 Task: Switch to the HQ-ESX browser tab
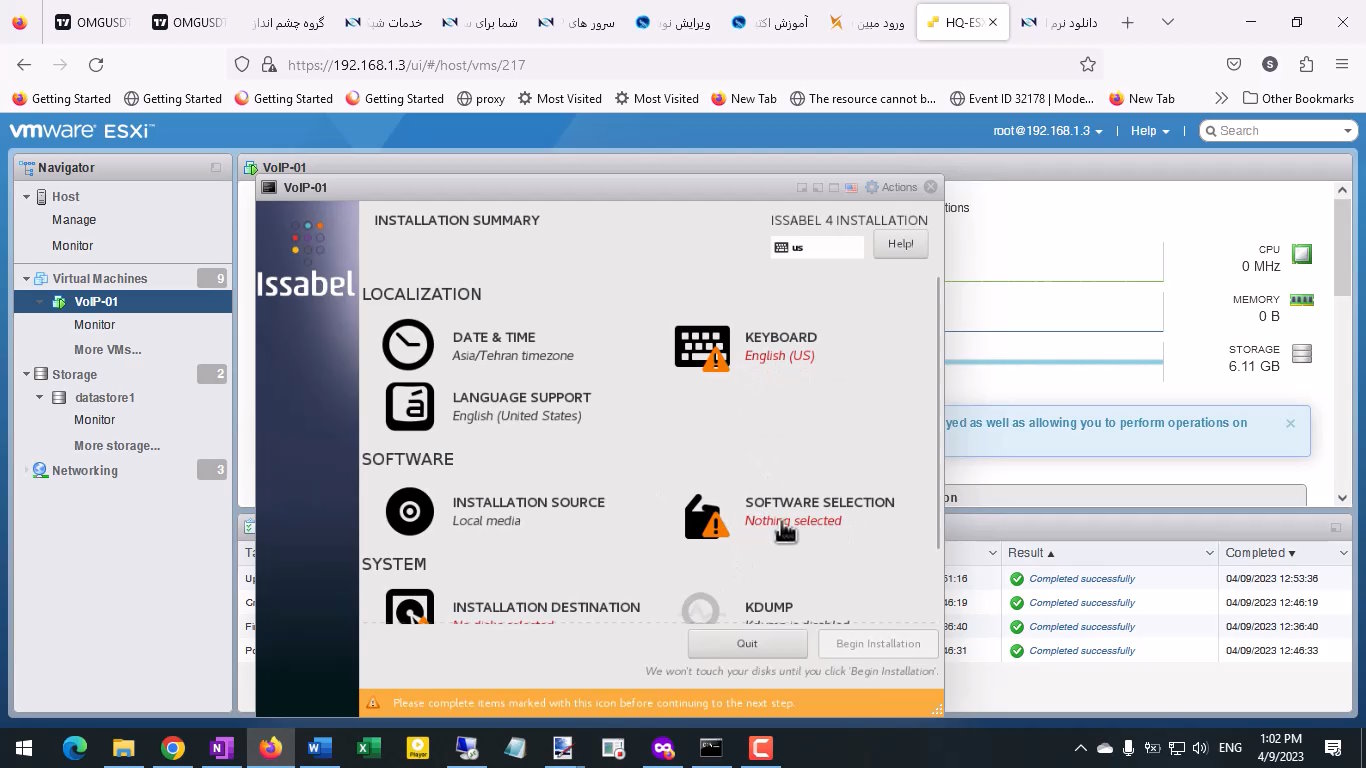coord(961,22)
